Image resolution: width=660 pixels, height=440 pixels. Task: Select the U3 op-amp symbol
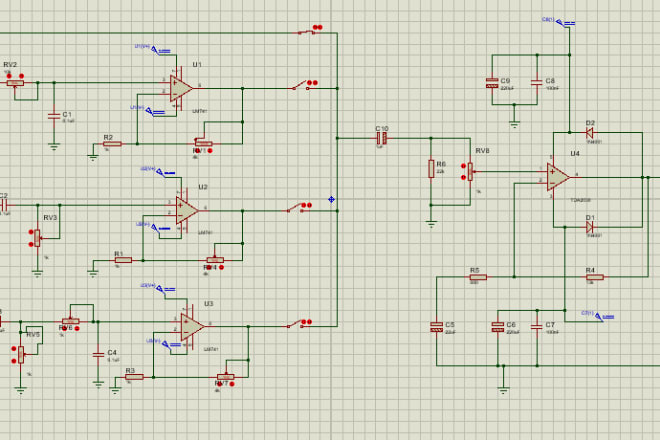point(193,327)
